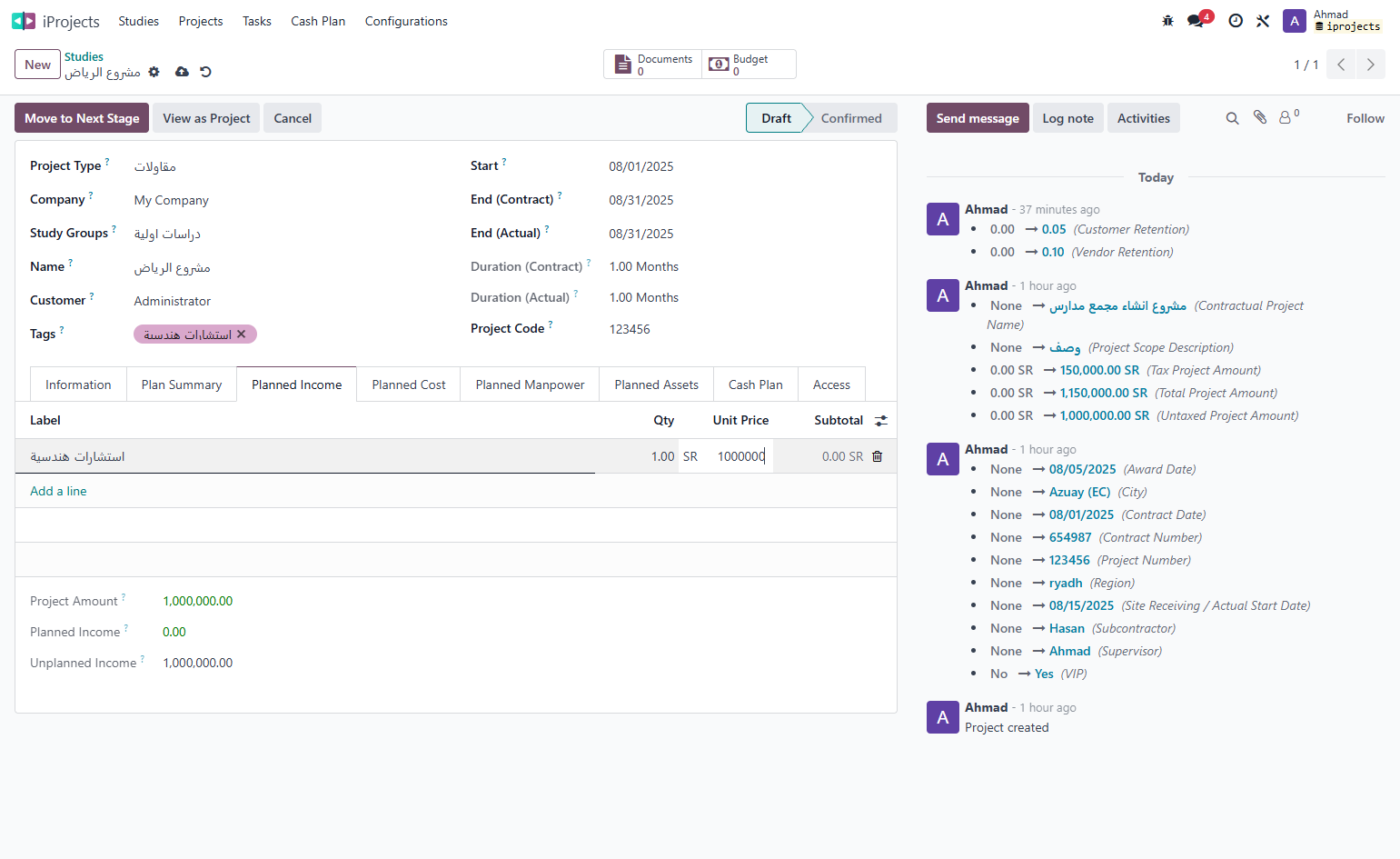Click the Cancel button
Screen dimensions: 1400x859
293,118
